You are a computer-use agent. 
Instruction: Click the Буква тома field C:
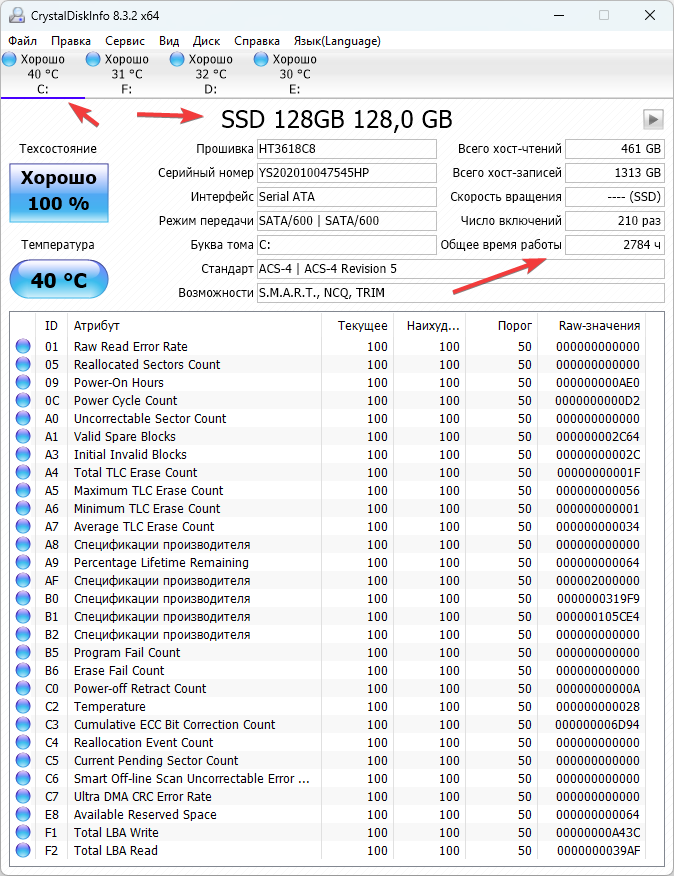coord(347,245)
